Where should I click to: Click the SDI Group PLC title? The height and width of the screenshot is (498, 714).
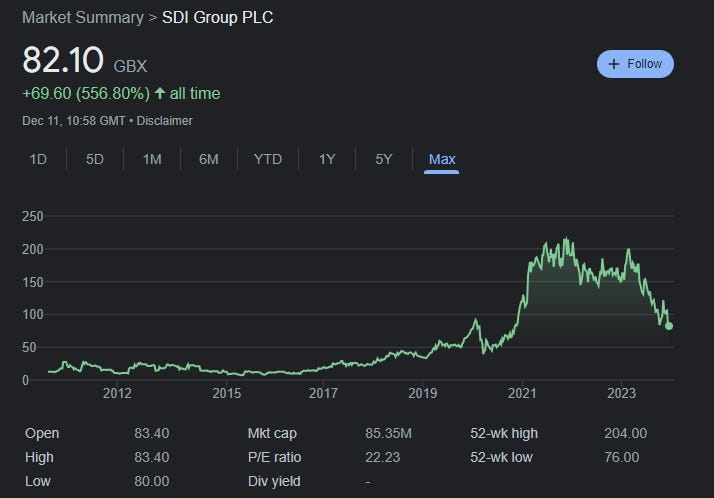(218, 18)
